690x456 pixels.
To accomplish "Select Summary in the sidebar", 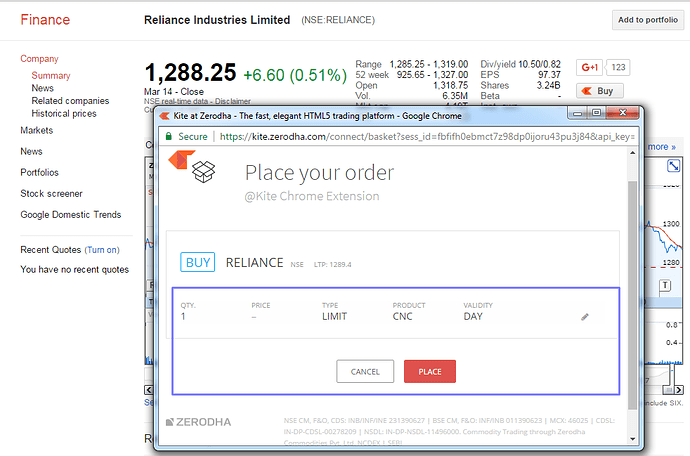I will click(x=51, y=75).
